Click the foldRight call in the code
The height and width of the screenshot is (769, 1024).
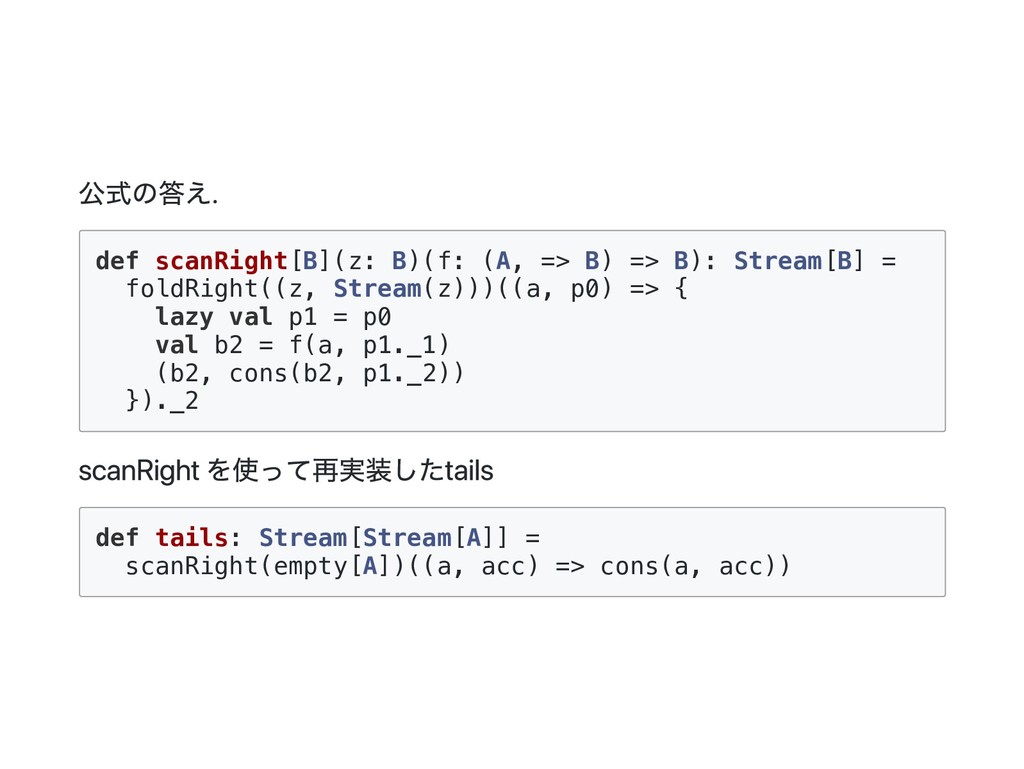191,290
